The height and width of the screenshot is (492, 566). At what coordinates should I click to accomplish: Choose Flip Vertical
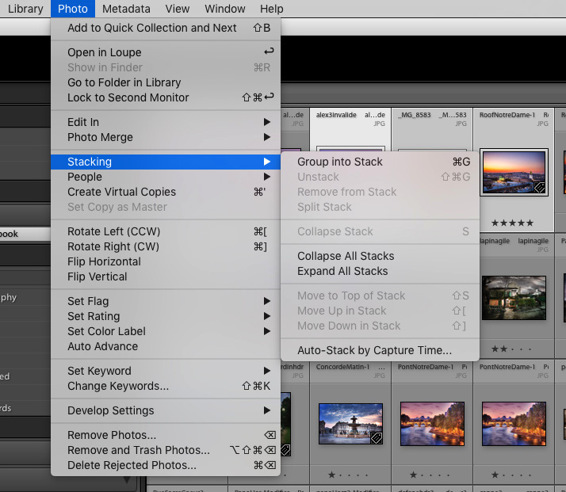point(166,277)
